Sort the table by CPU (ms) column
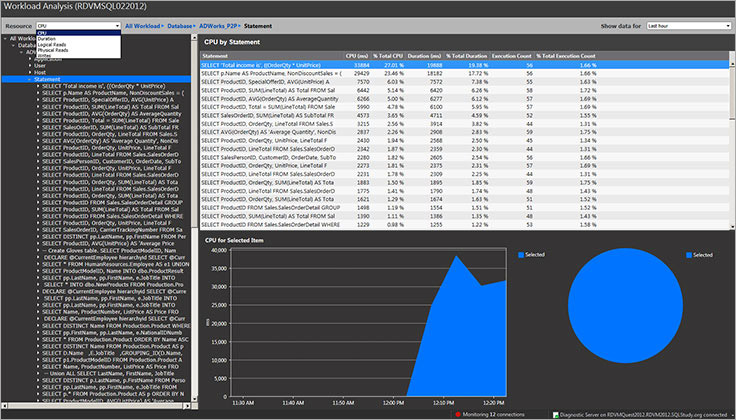The height and width of the screenshot is (420, 736). [x=357, y=56]
